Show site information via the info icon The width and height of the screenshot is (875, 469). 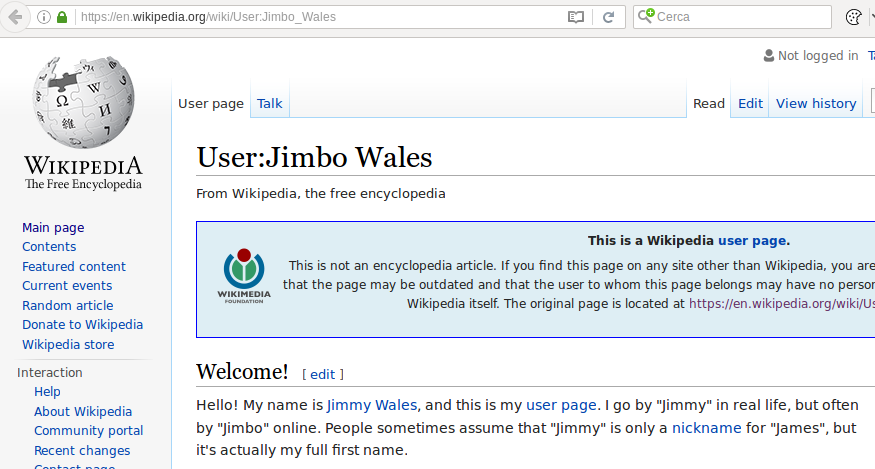44,17
